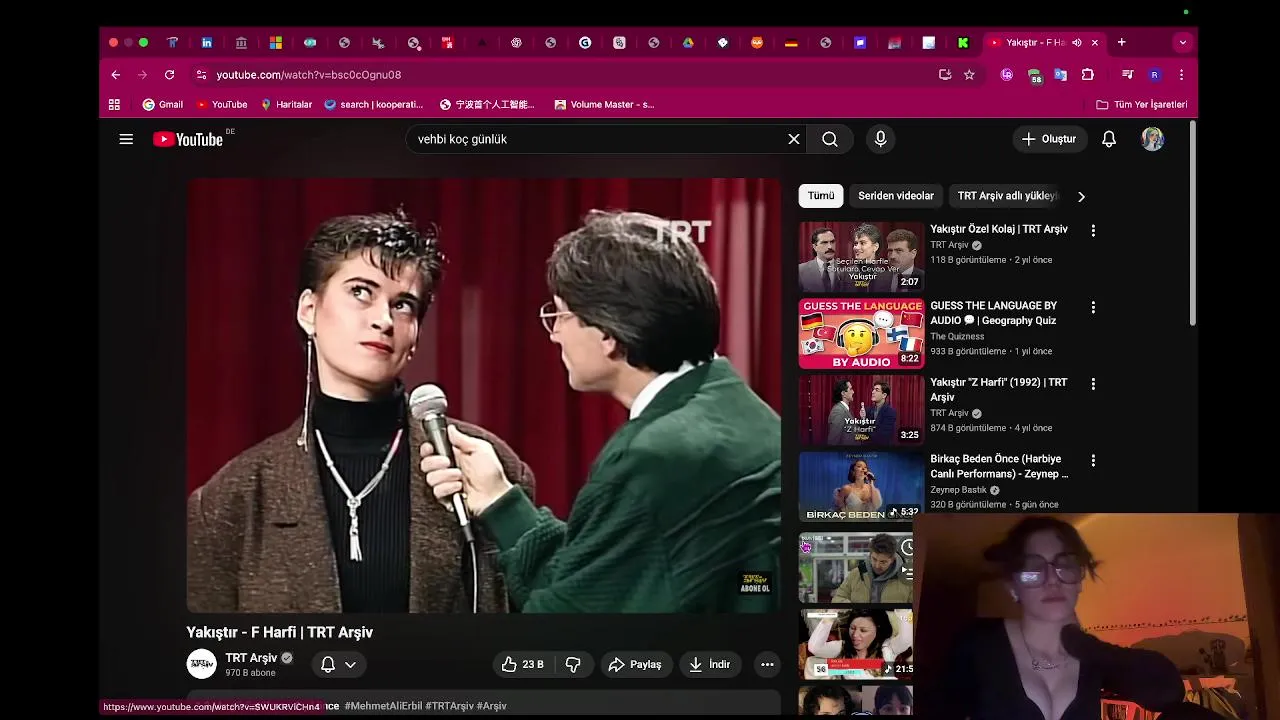Open media controls in Chrome toolbar

(1128, 74)
